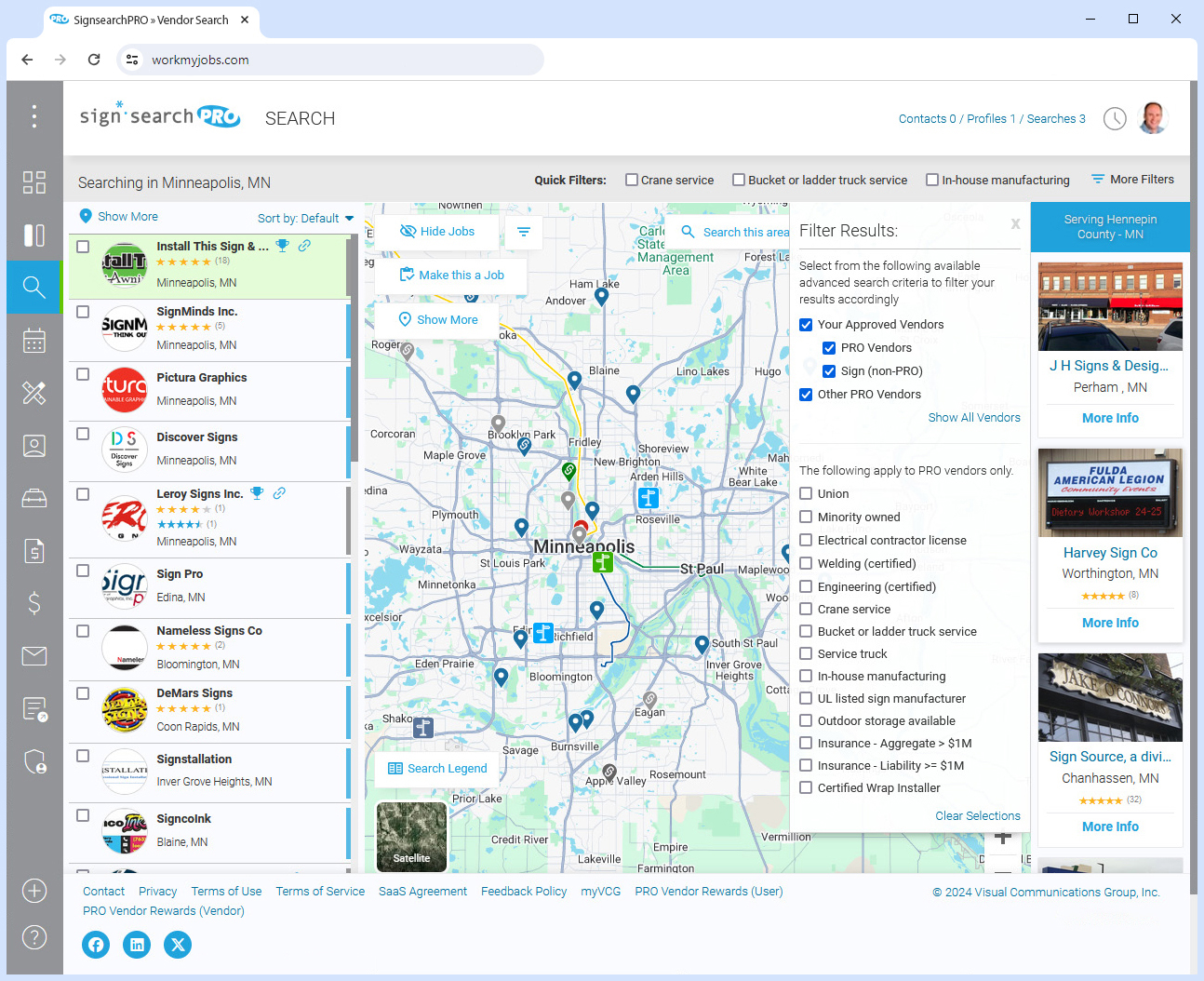Toggle Crane service quick filter checkbox
The height and width of the screenshot is (981, 1204).
coord(632,181)
